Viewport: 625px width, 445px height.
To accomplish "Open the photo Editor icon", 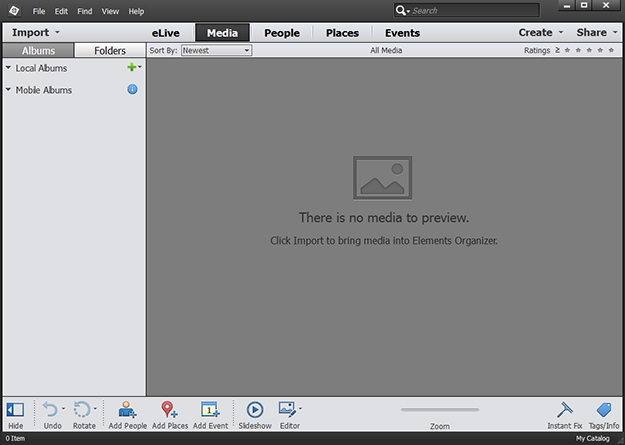I will pyautogui.click(x=287, y=410).
